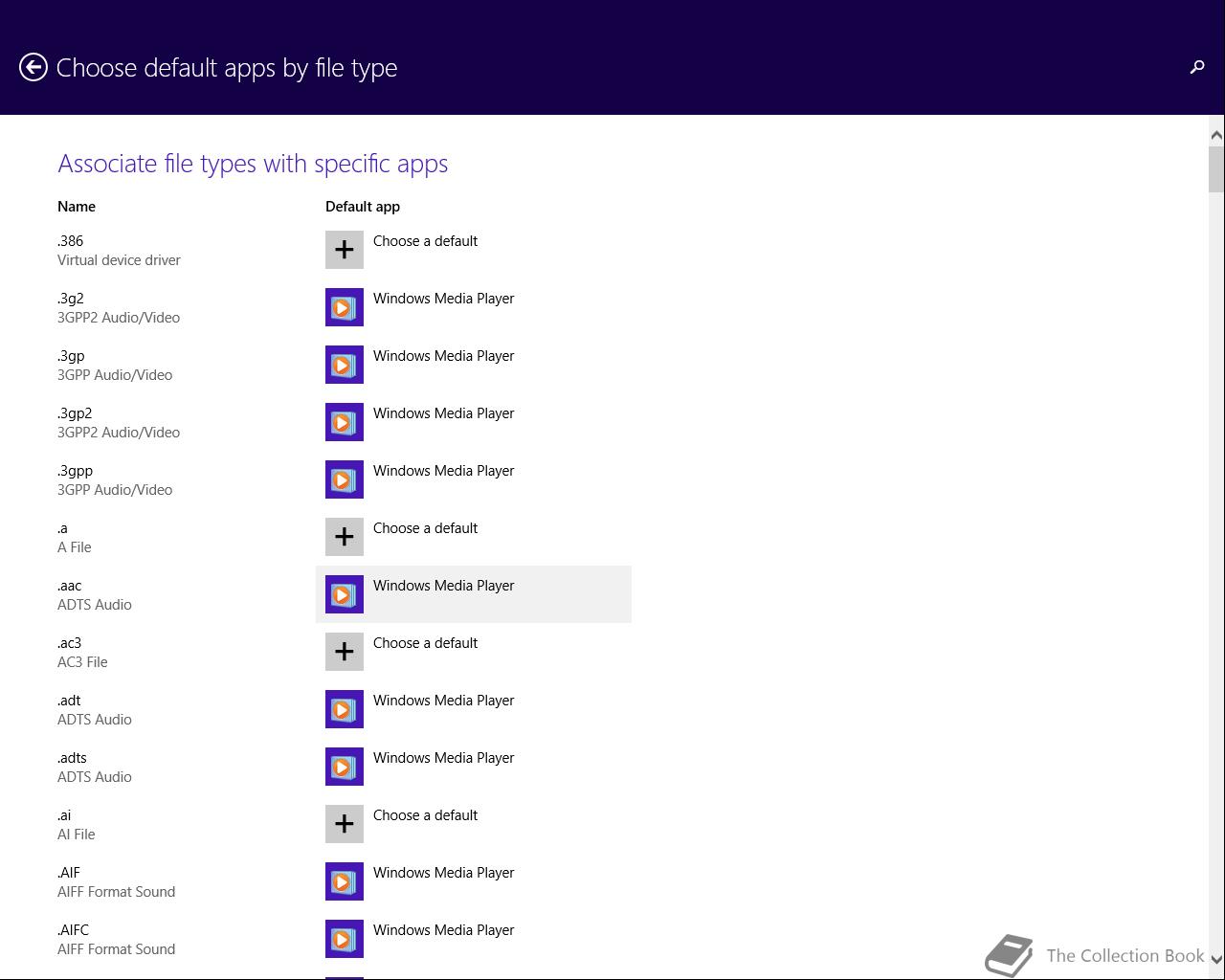Select the .adts file type name
The height and width of the screenshot is (980, 1225).
point(72,758)
